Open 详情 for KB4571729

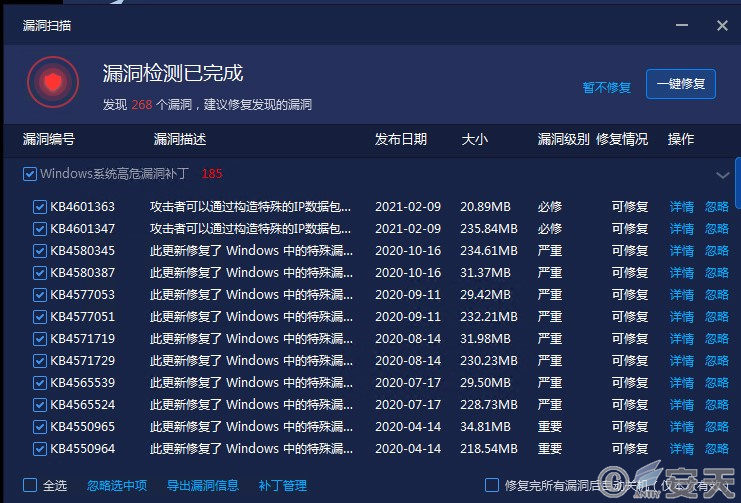click(681, 361)
